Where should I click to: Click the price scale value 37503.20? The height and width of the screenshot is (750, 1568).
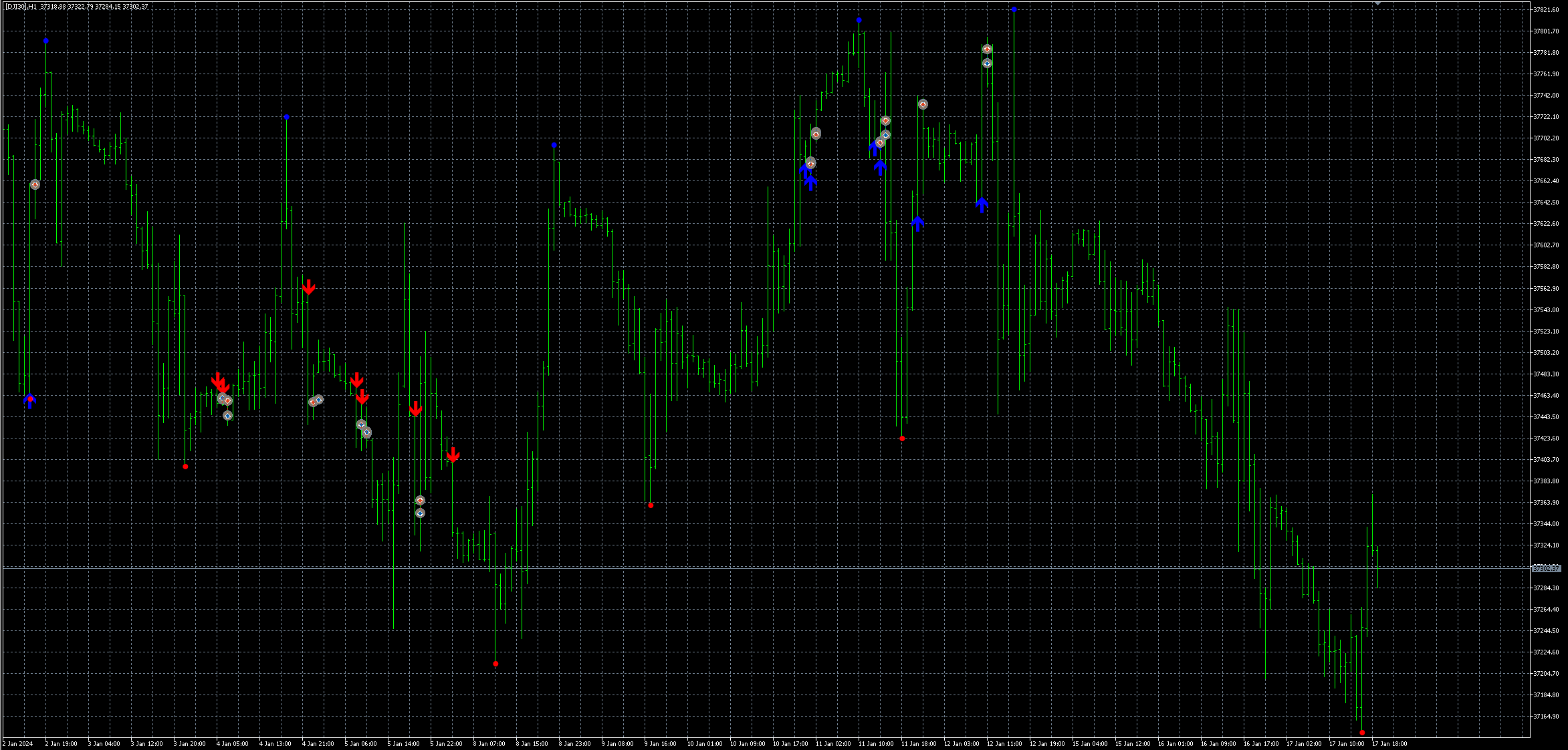[1546, 353]
